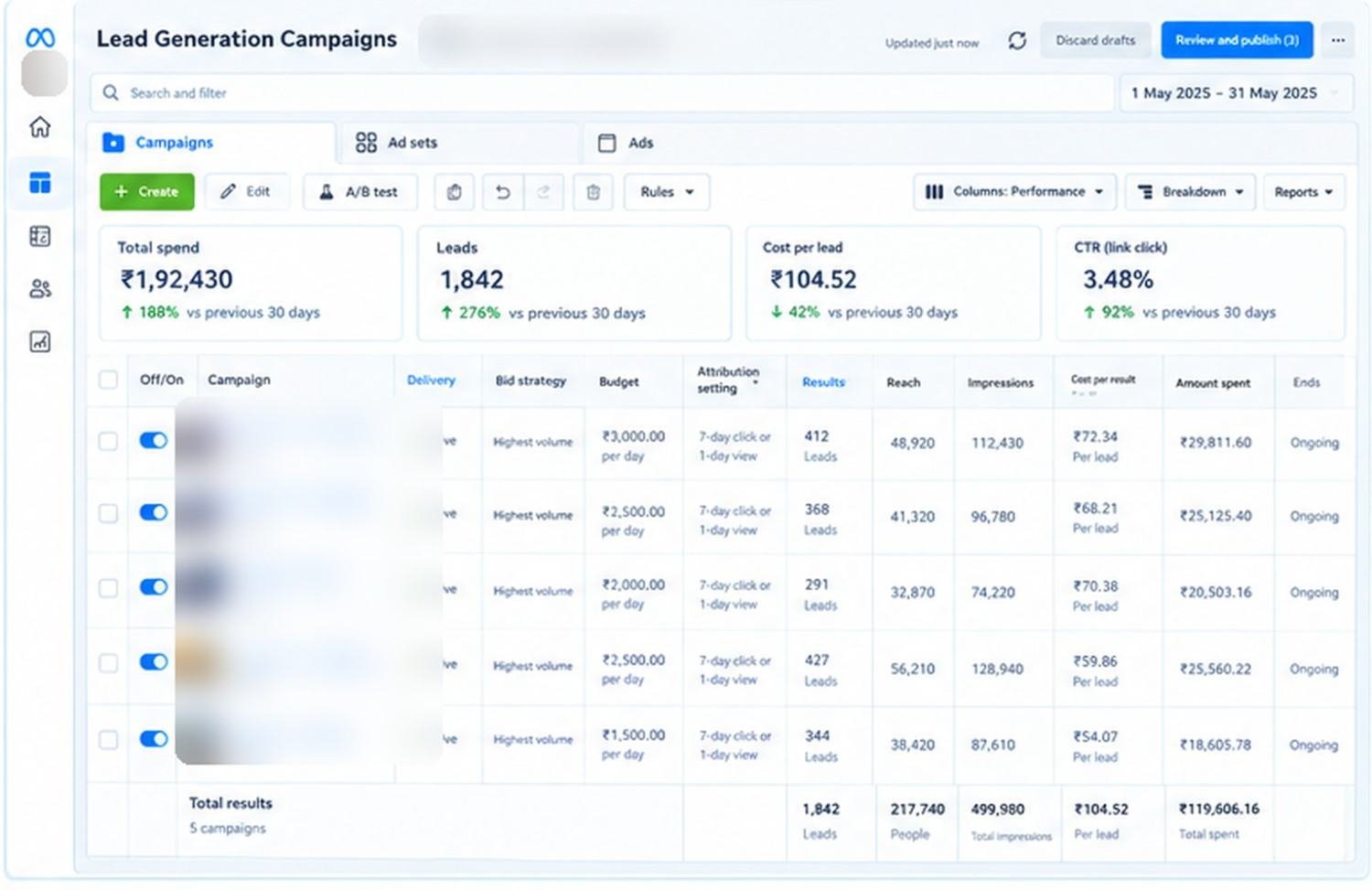Check the box for the ₹3,000.00 per day campaign
The image size is (1372, 890).
pos(108,441)
